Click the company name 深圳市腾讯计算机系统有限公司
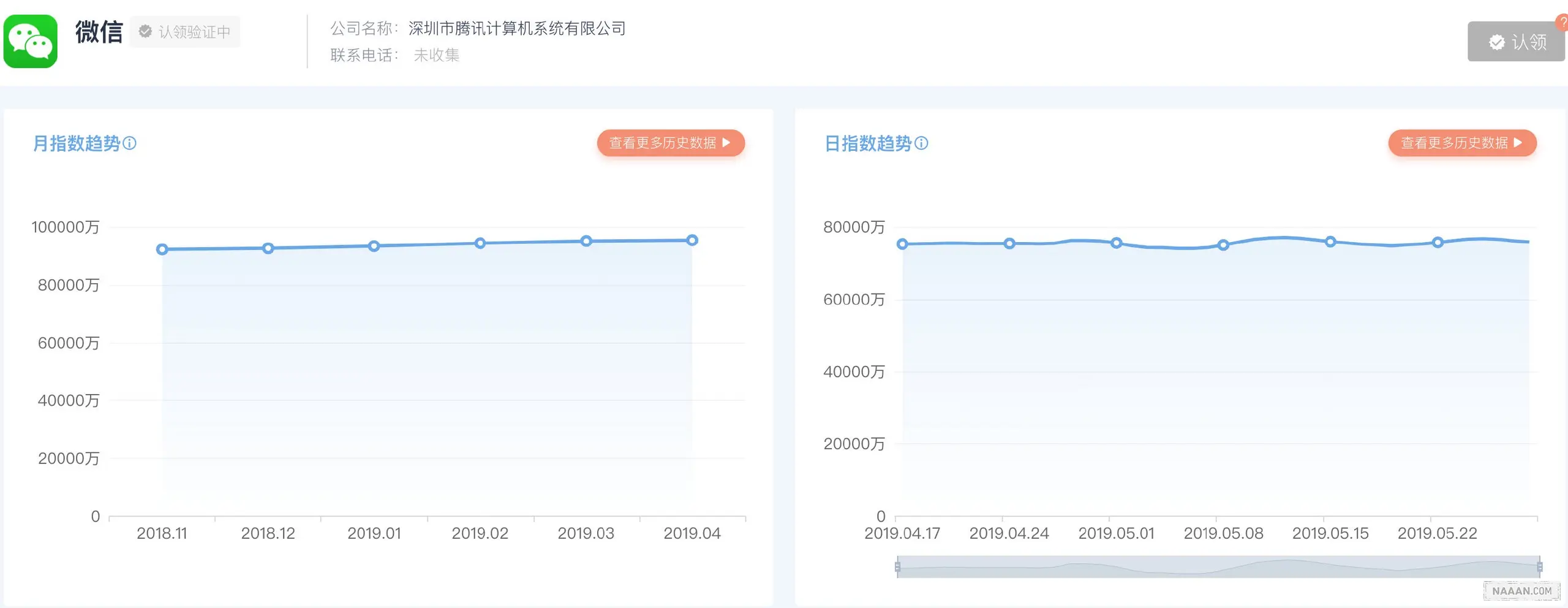The image size is (1568, 608). click(517, 28)
